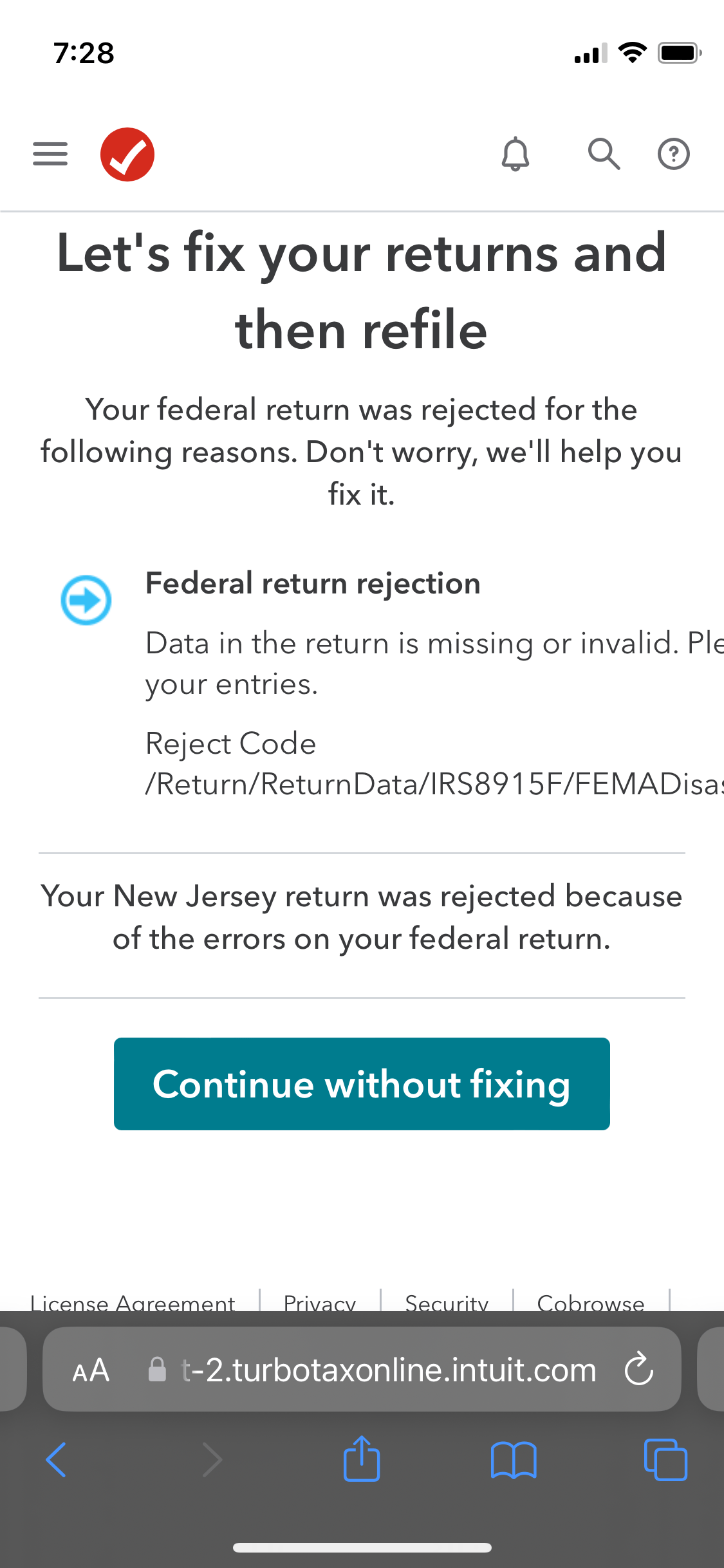The height and width of the screenshot is (1568, 724).
Task: Click the blue arrow next to Federal return rejection
Action: click(x=86, y=600)
